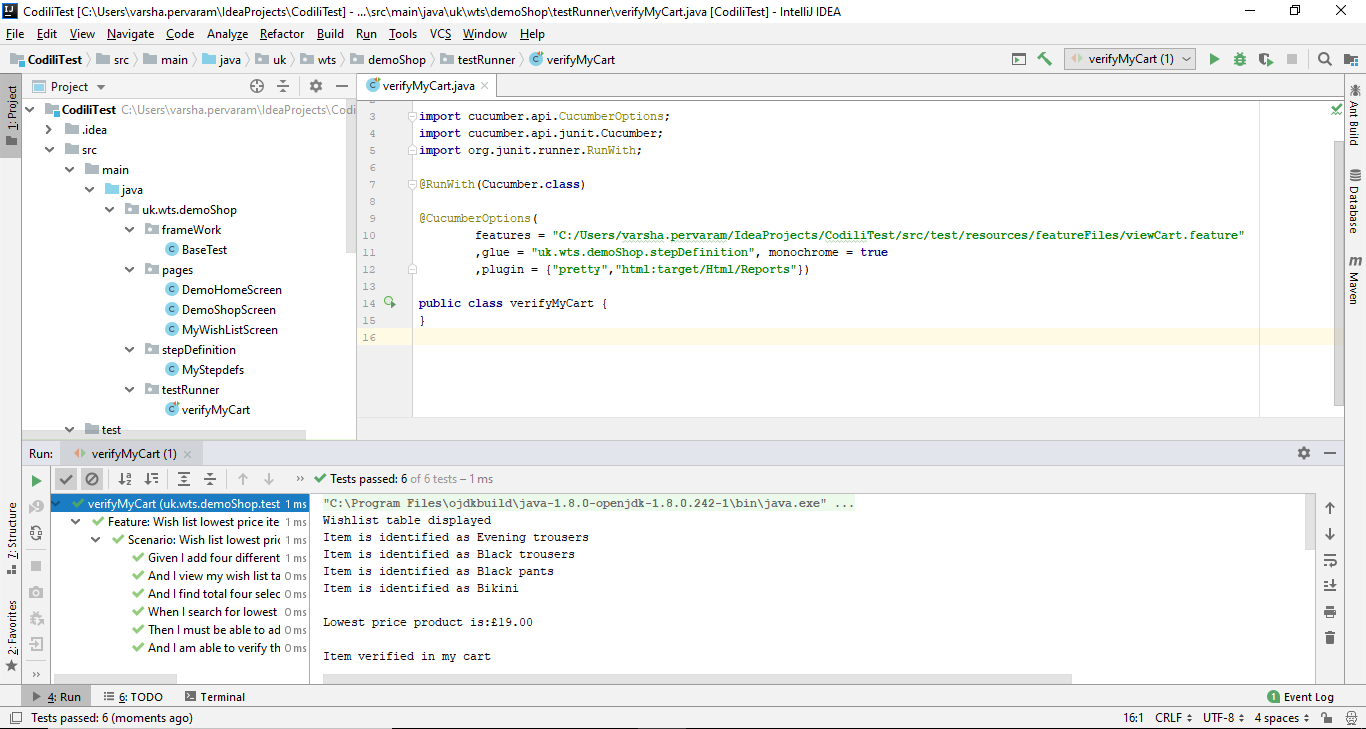Collapse all test results icon

210,479
